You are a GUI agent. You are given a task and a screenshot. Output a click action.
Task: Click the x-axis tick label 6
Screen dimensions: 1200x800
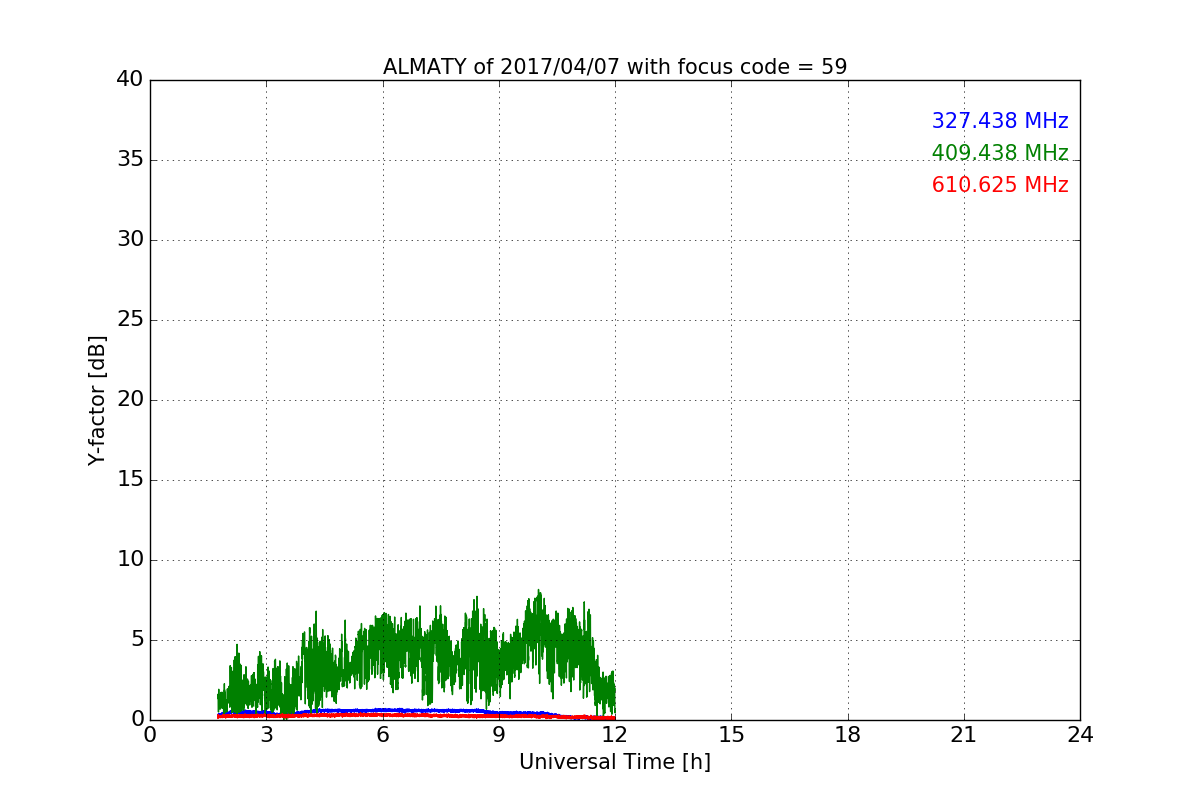[x=382, y=736]
